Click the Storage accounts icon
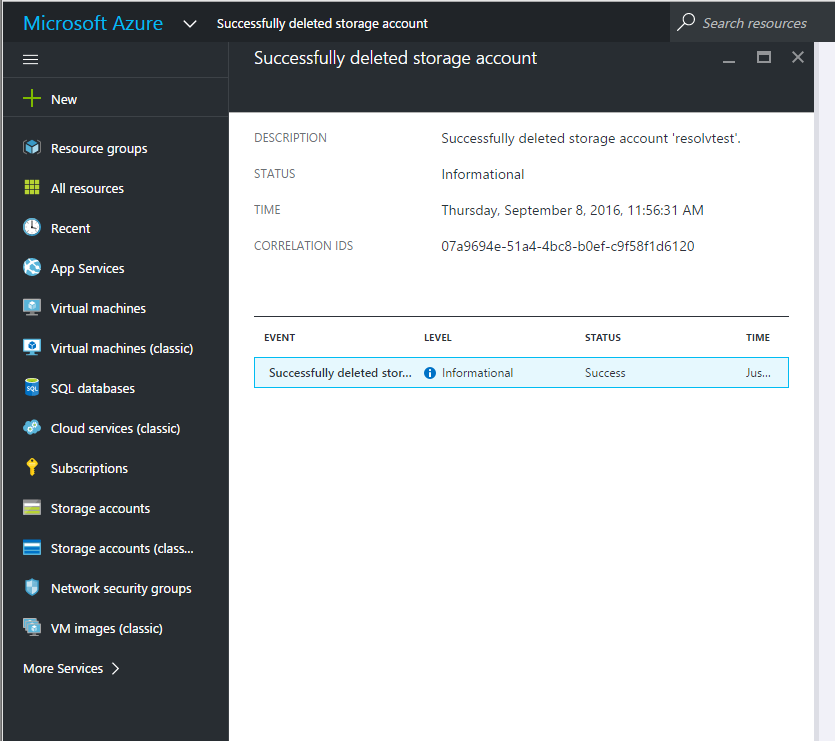Screen dimensions: 835x741 (32, 508)
